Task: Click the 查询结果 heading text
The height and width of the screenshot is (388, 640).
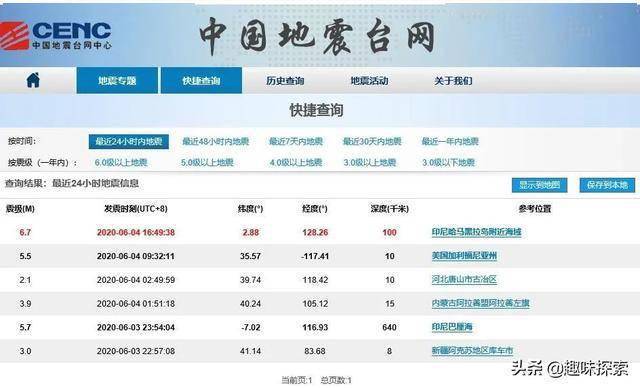Action: [72, 183]
